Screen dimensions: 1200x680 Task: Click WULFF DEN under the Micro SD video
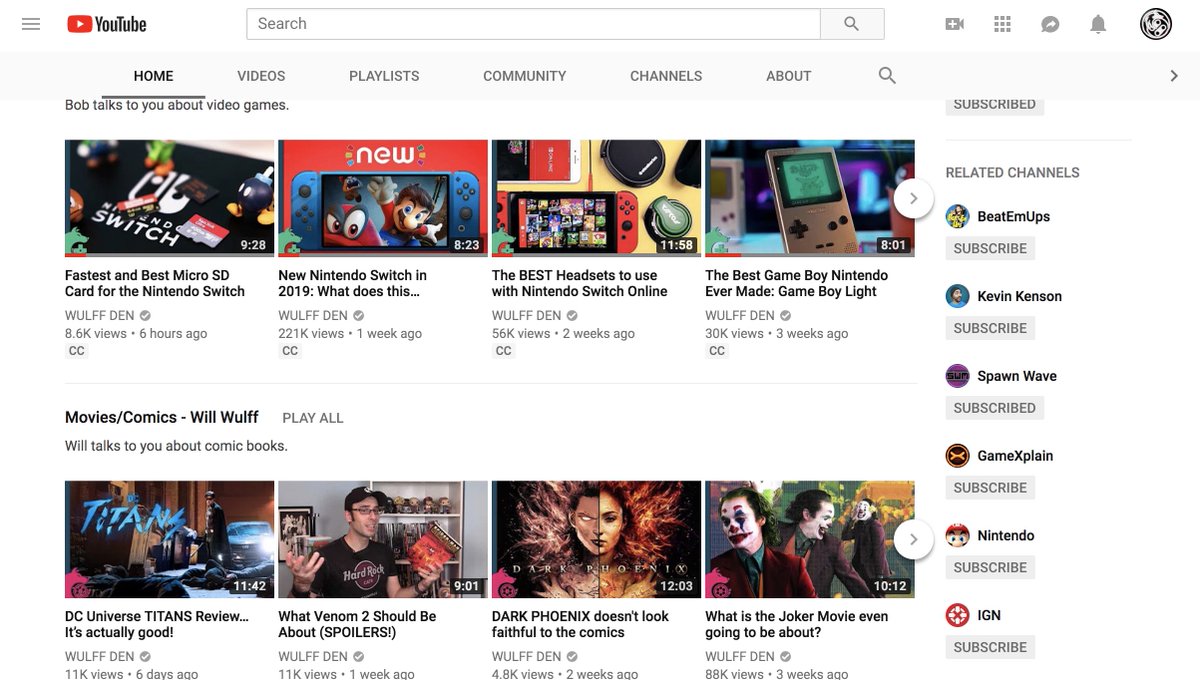(x=100, y=316)
